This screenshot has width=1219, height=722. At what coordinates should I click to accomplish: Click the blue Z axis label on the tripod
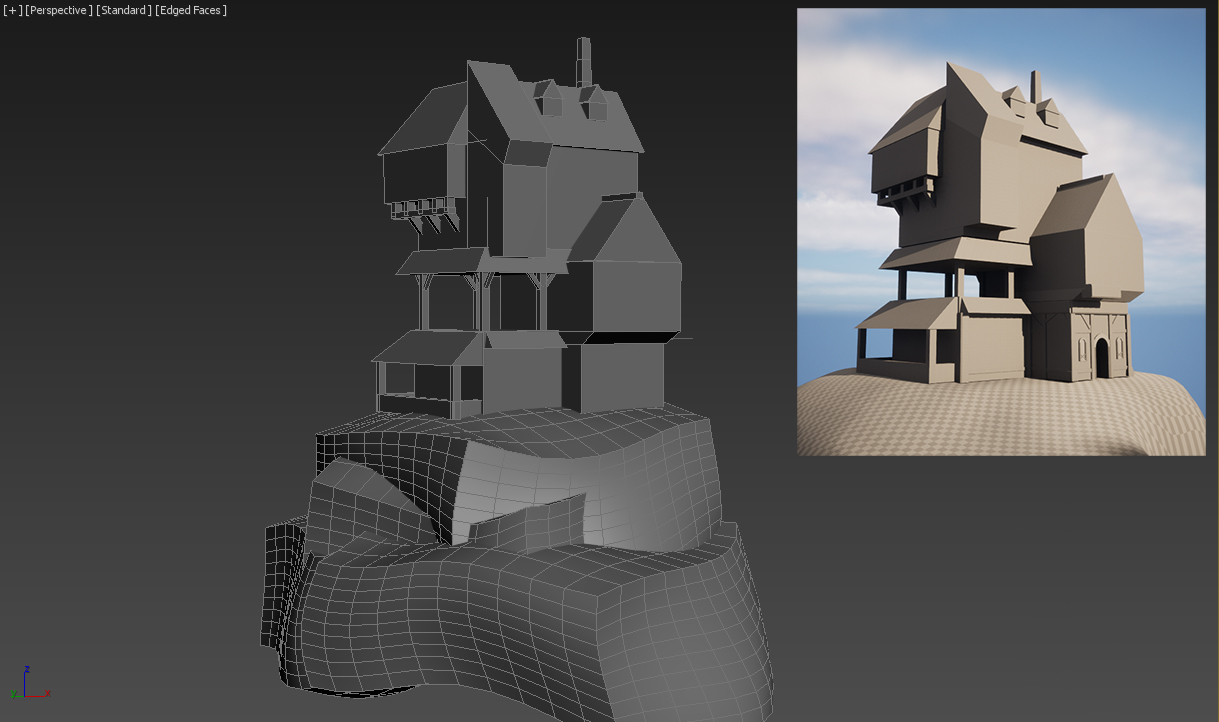(27, 668)
